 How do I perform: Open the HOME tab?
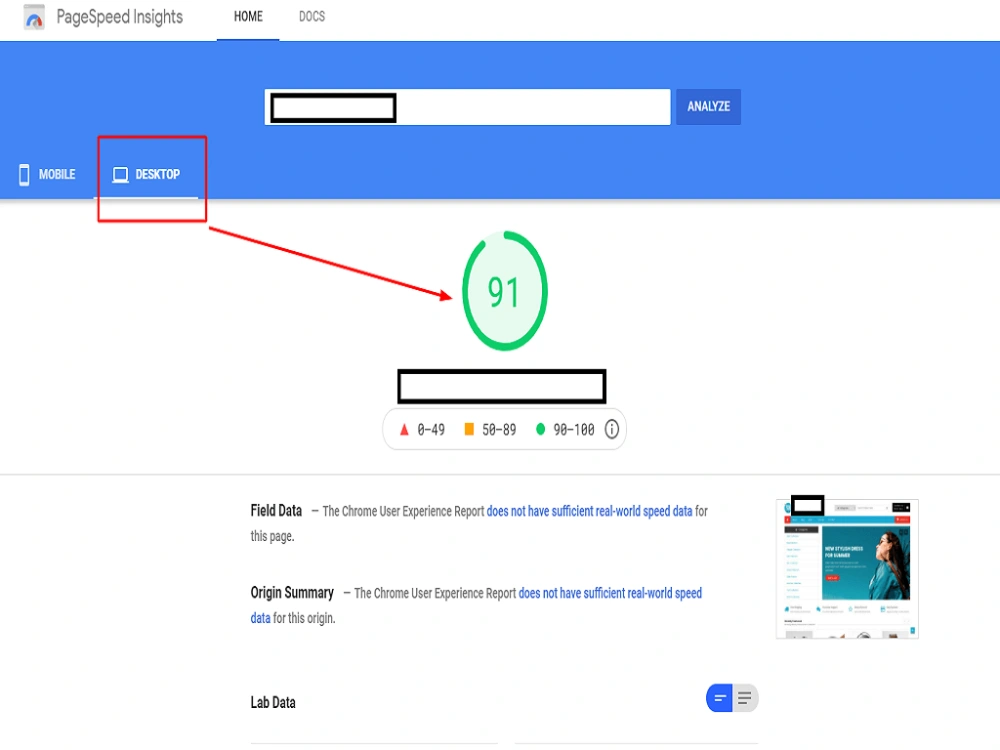[248, 17]
